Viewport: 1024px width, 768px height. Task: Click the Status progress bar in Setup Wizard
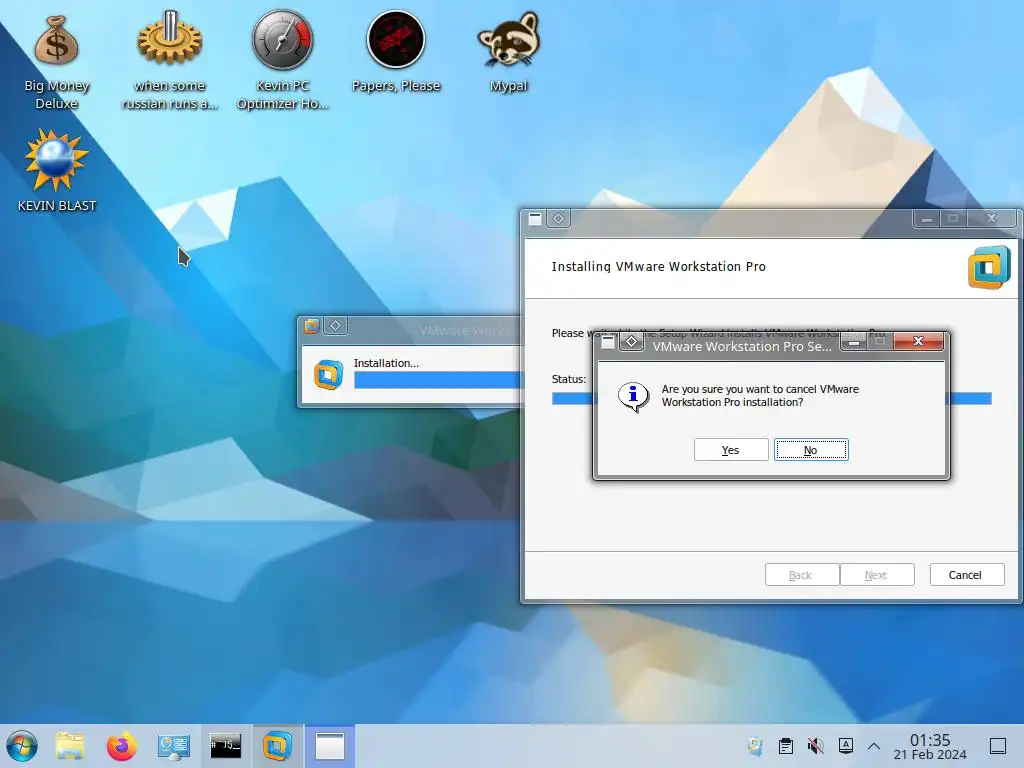pyautogui.click(x=771, y=398)
